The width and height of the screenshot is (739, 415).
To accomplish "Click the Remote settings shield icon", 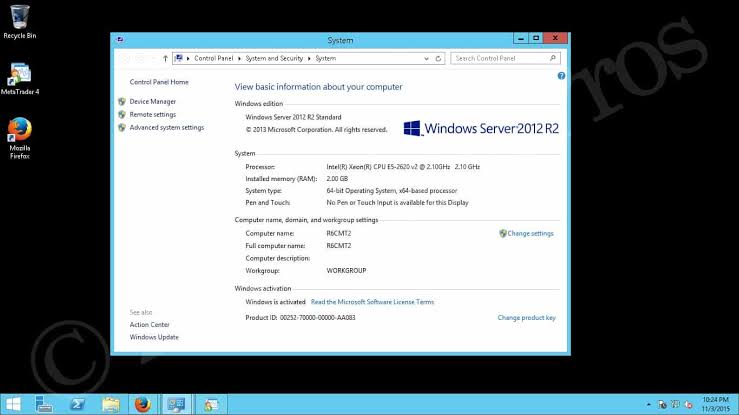I will [122, 114].
